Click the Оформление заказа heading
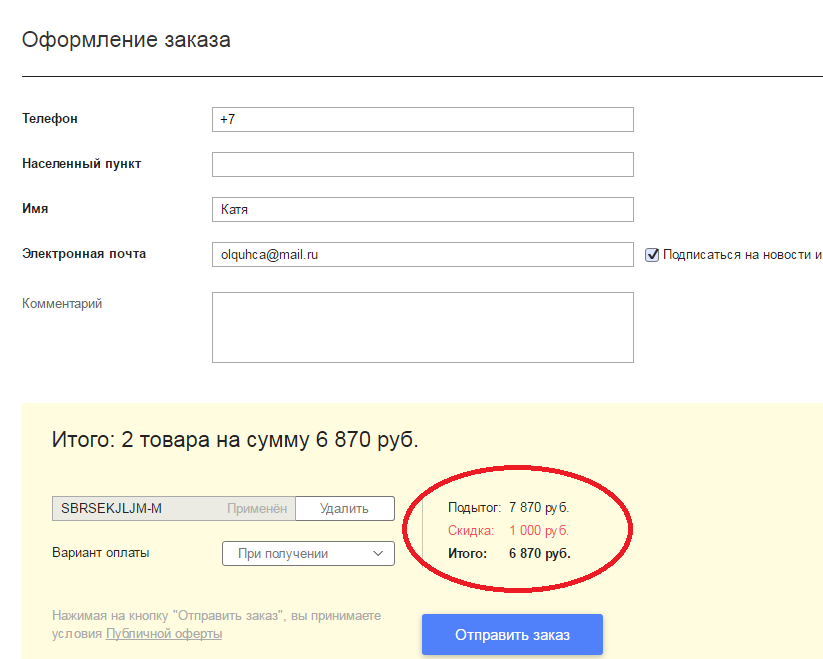 (126, 40)
